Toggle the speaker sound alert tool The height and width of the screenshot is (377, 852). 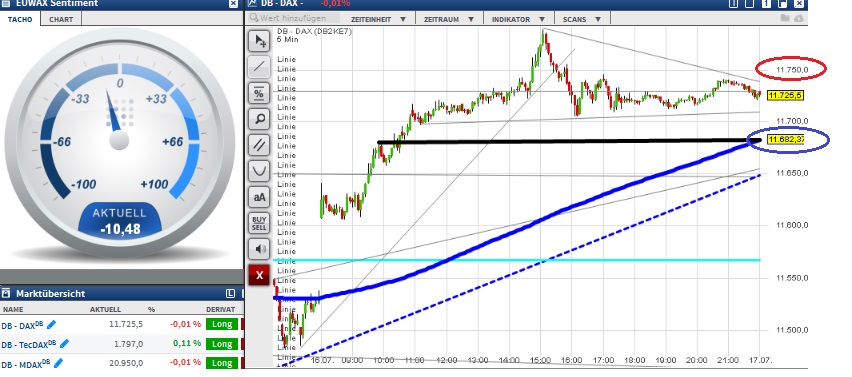260,249
